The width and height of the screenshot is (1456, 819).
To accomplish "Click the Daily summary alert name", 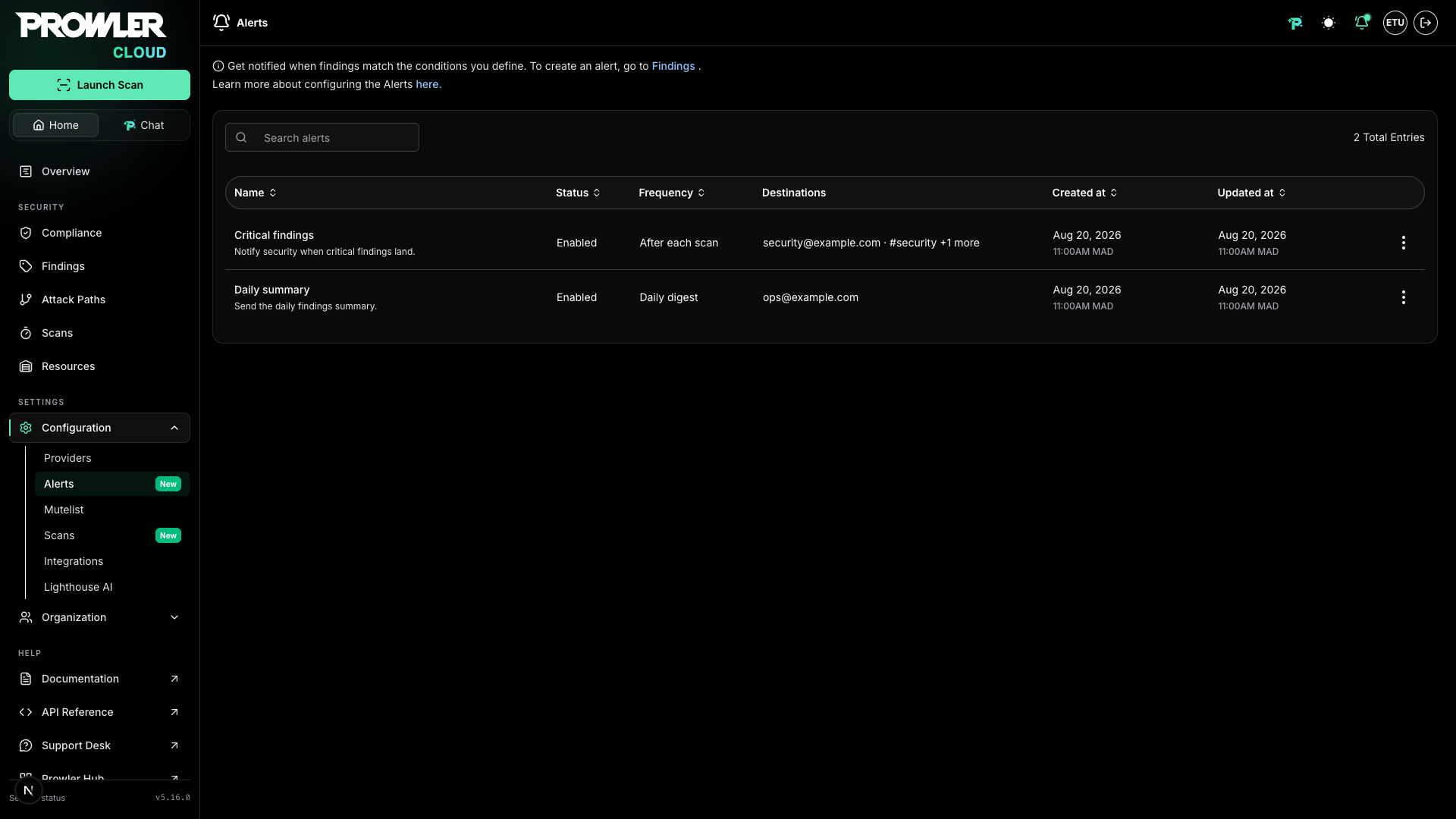I will pos(271,290).
